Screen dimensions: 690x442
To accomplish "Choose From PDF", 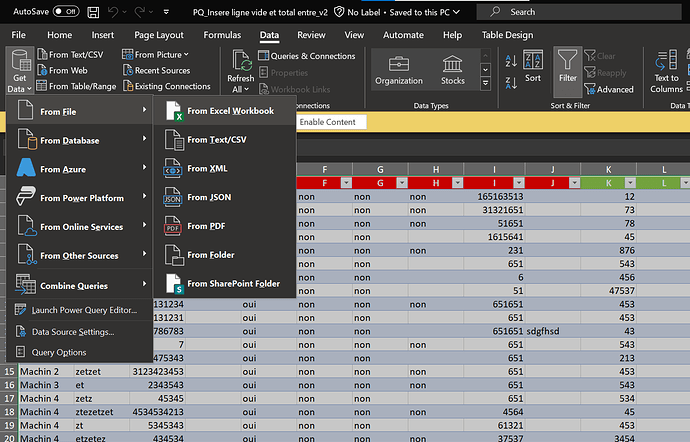I will tap(224, 226).
